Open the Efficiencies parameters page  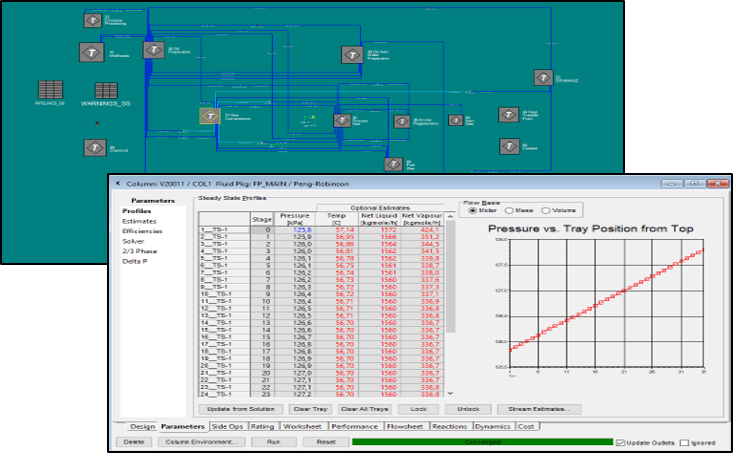click(141, 232)
